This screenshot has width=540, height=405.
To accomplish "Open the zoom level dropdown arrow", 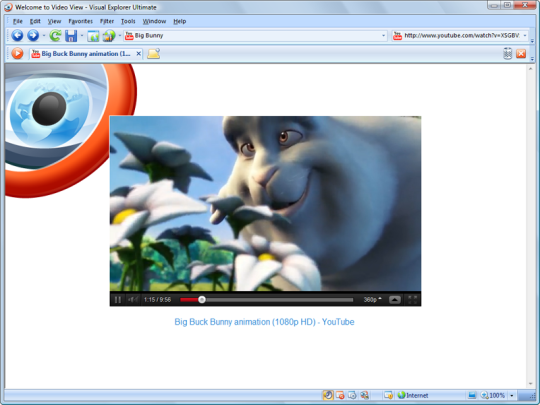I will point(512,395).
